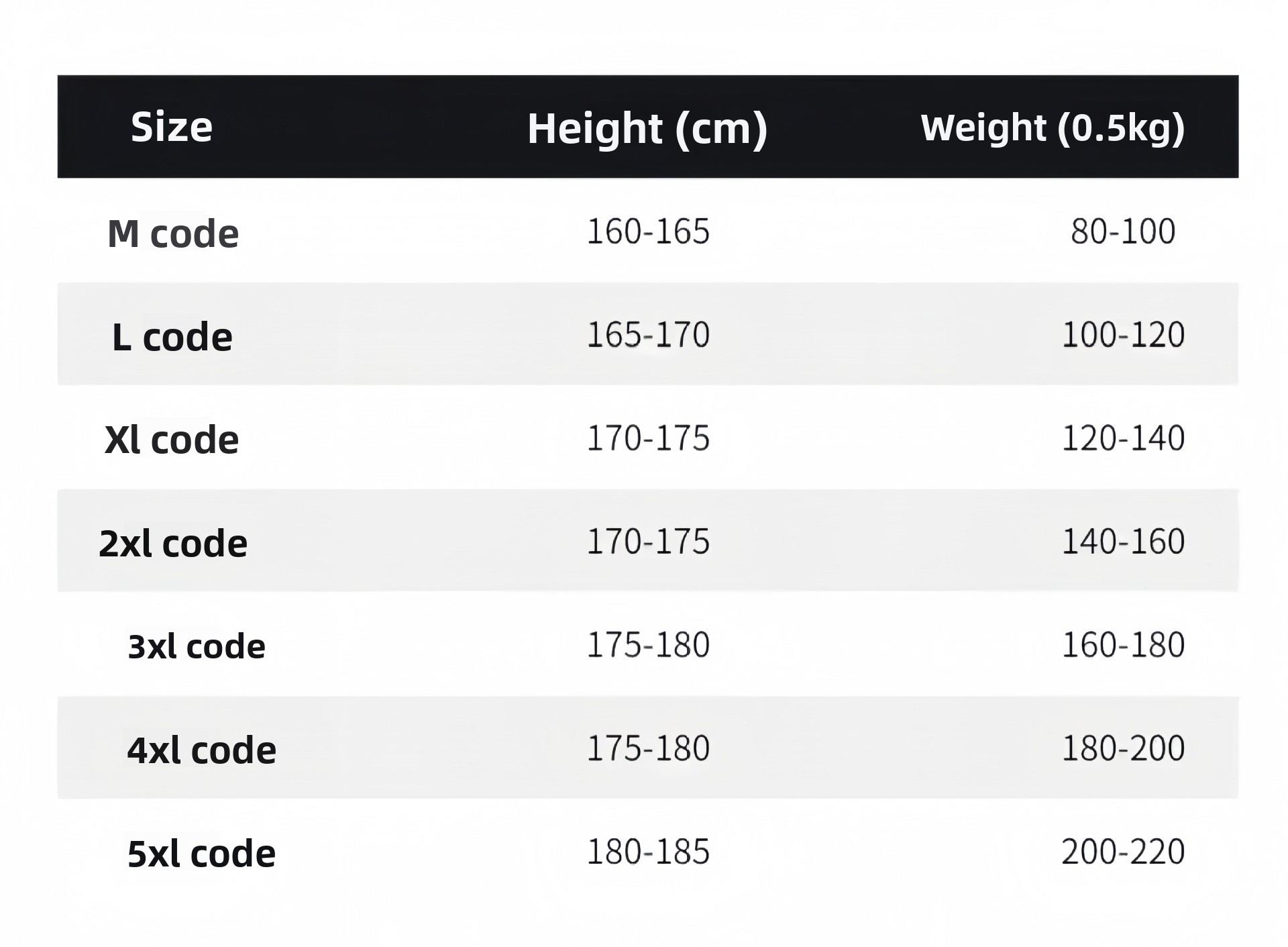This screenshot has width=1288, height=947.
Task: Click the 80-100 weight value
Action: [1123, 232]
